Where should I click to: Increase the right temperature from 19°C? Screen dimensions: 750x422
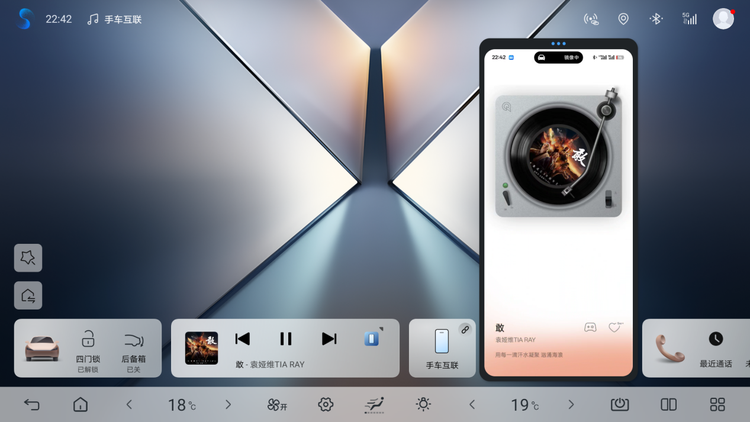pos(571,404)
